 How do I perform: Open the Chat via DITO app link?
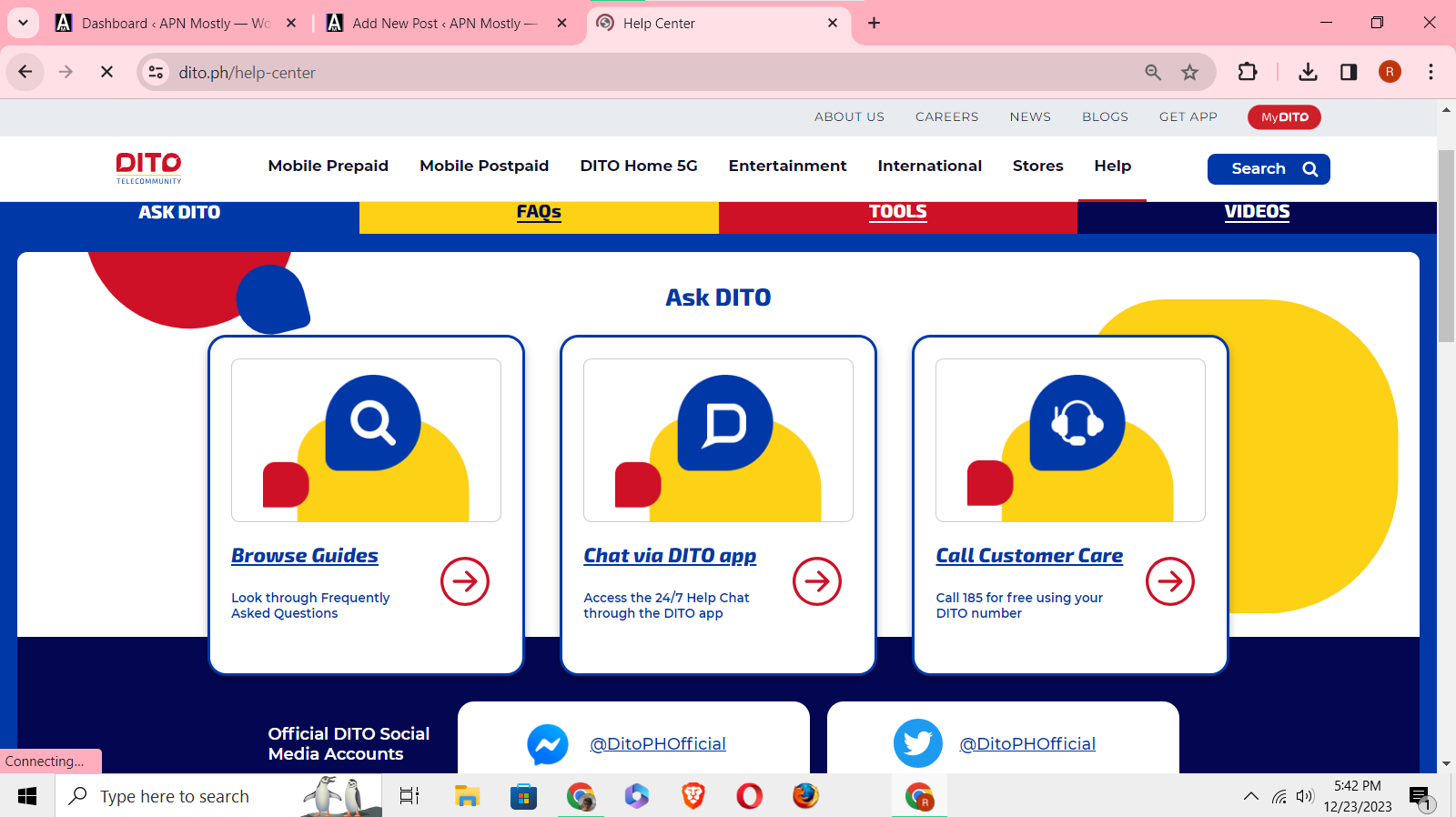coord(670,556)
